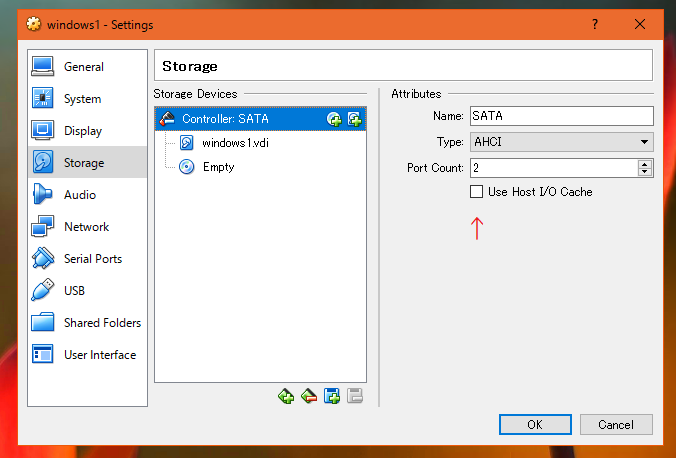Click the settings gear icon in title bar
Screen dimensions: 676x458
click(x=34, y=24)
